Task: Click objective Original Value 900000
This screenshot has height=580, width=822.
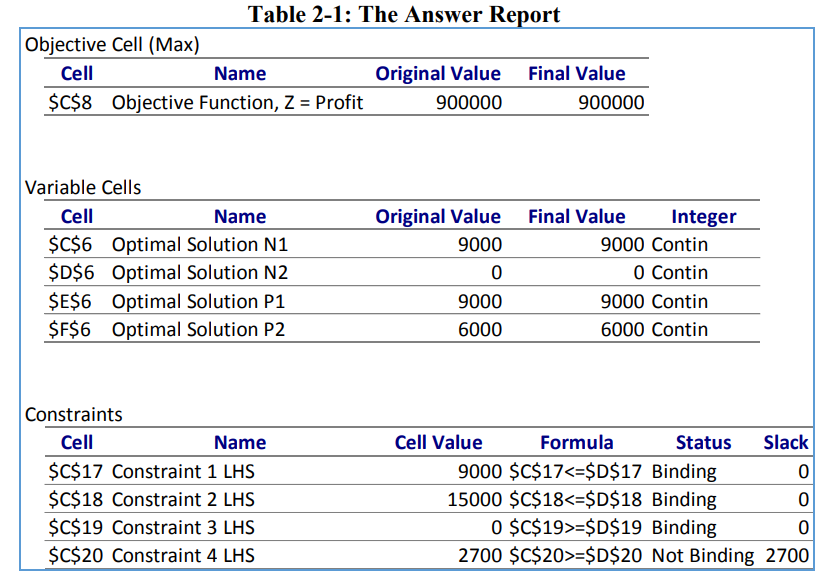Action: point(469,102)
